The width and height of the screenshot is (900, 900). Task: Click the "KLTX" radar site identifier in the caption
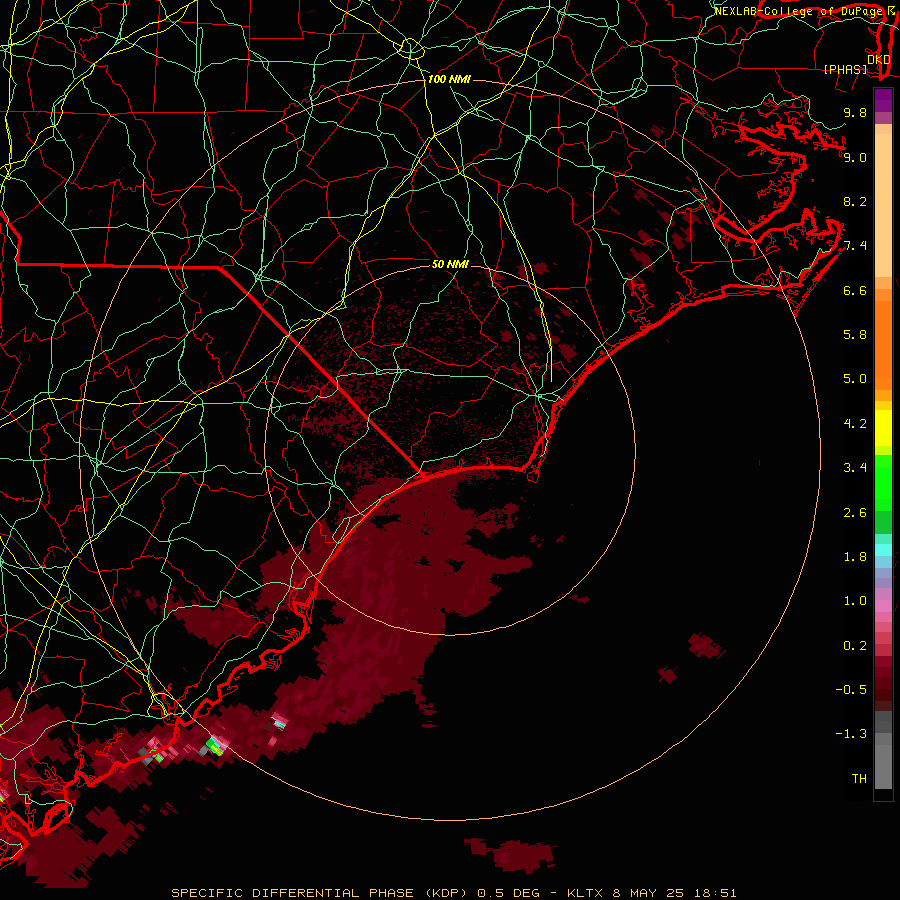(x=585, y=893)
